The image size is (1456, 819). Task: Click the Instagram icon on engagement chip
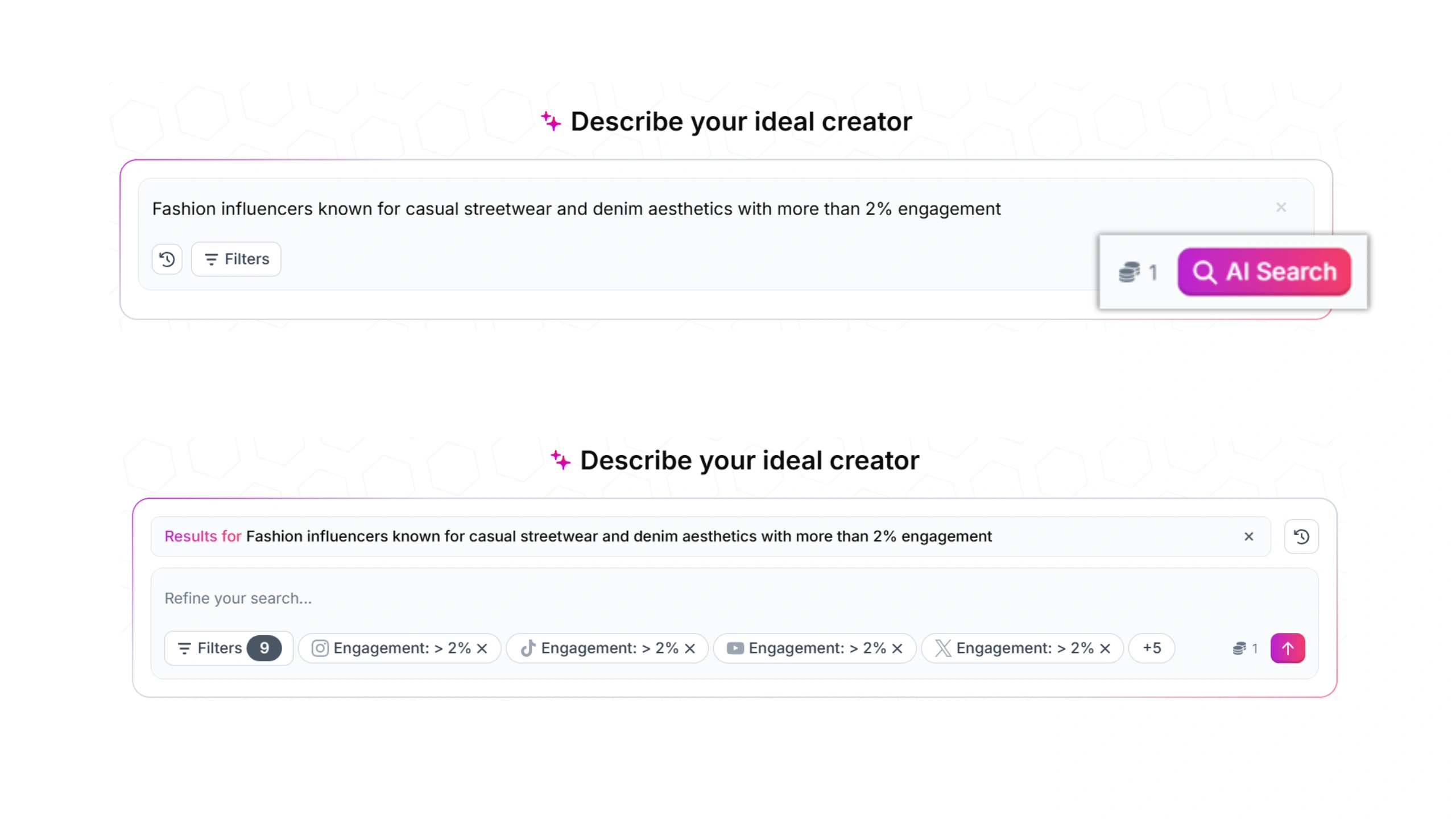(320, 648)
